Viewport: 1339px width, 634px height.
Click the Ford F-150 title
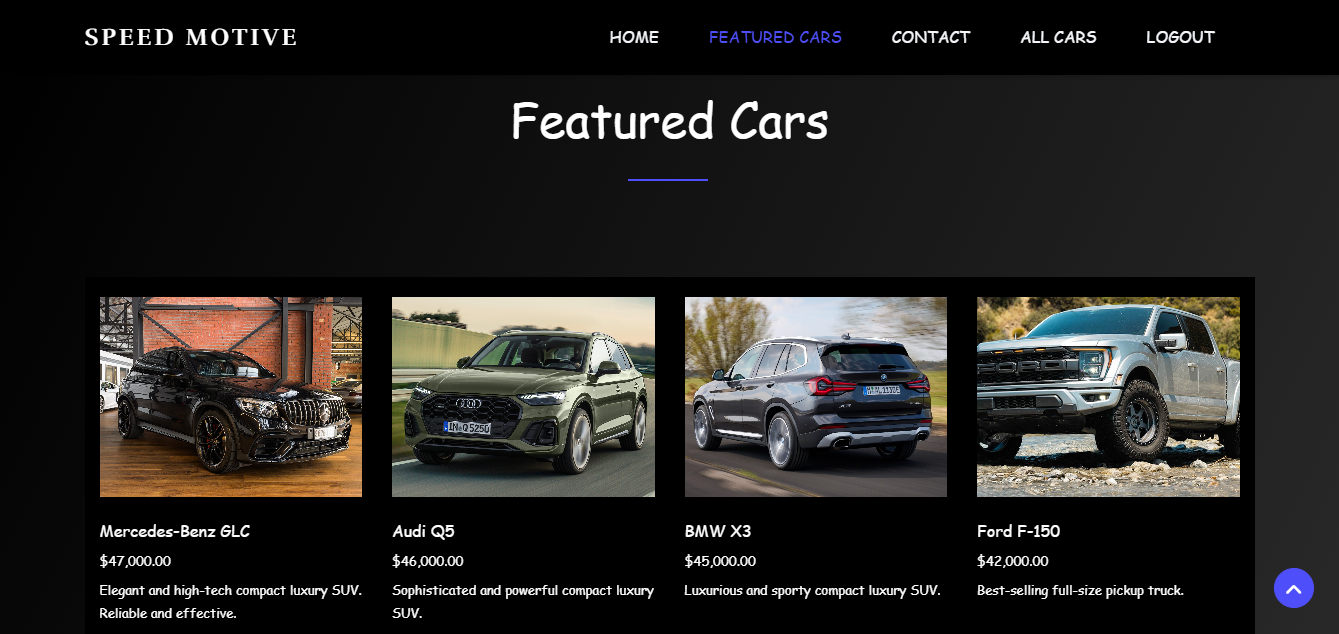1018,531
